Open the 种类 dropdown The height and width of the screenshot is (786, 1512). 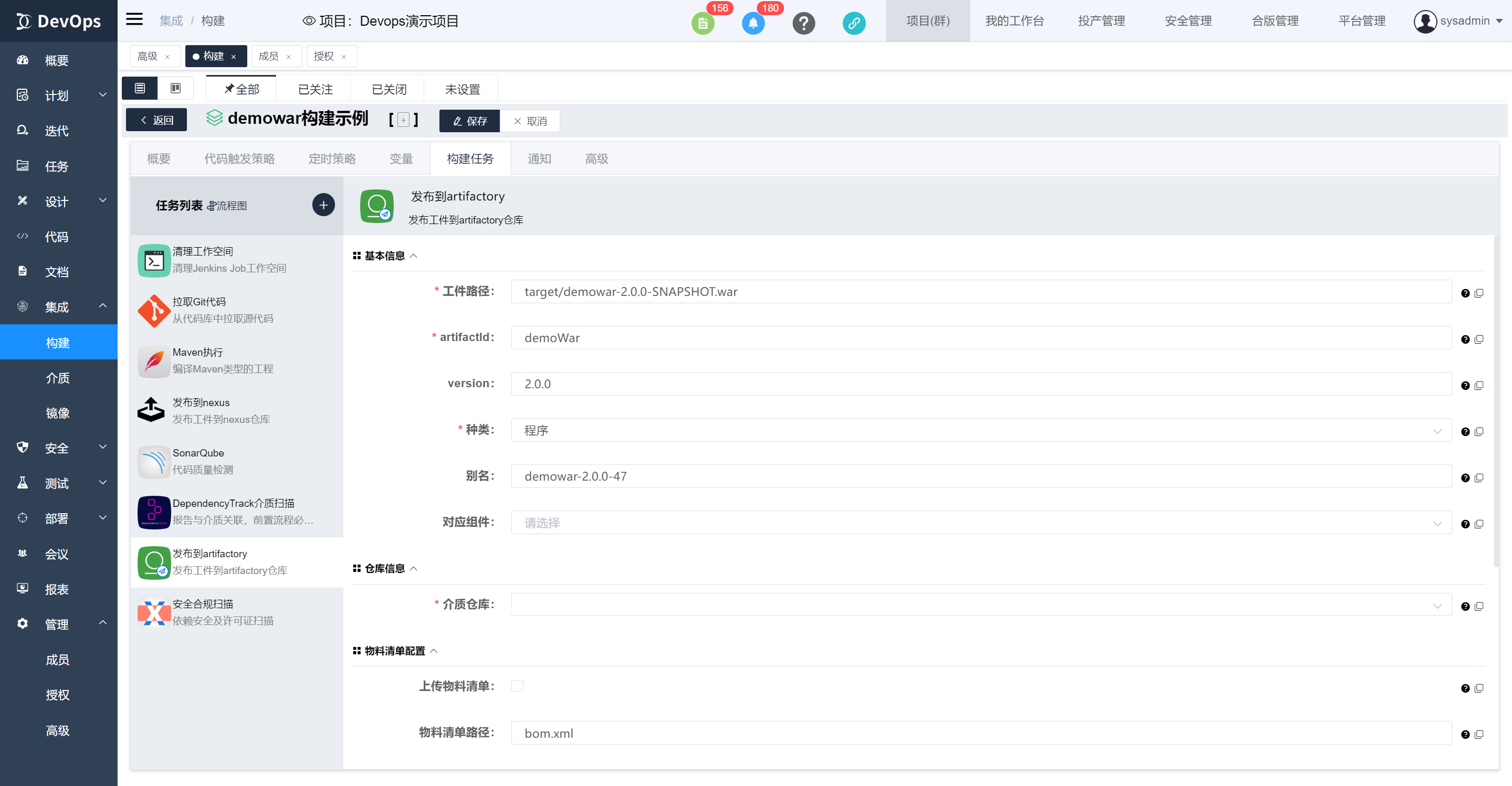[x=980, y=431]
